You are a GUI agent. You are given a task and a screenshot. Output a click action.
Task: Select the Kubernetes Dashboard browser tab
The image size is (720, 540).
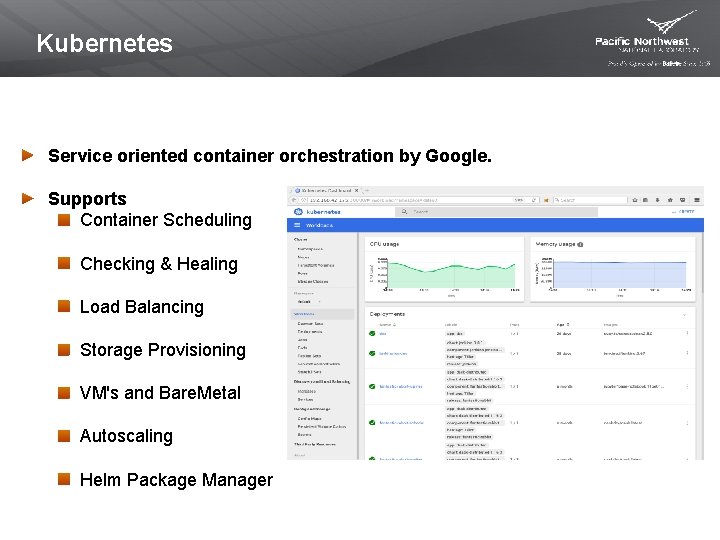pos(326,190)
